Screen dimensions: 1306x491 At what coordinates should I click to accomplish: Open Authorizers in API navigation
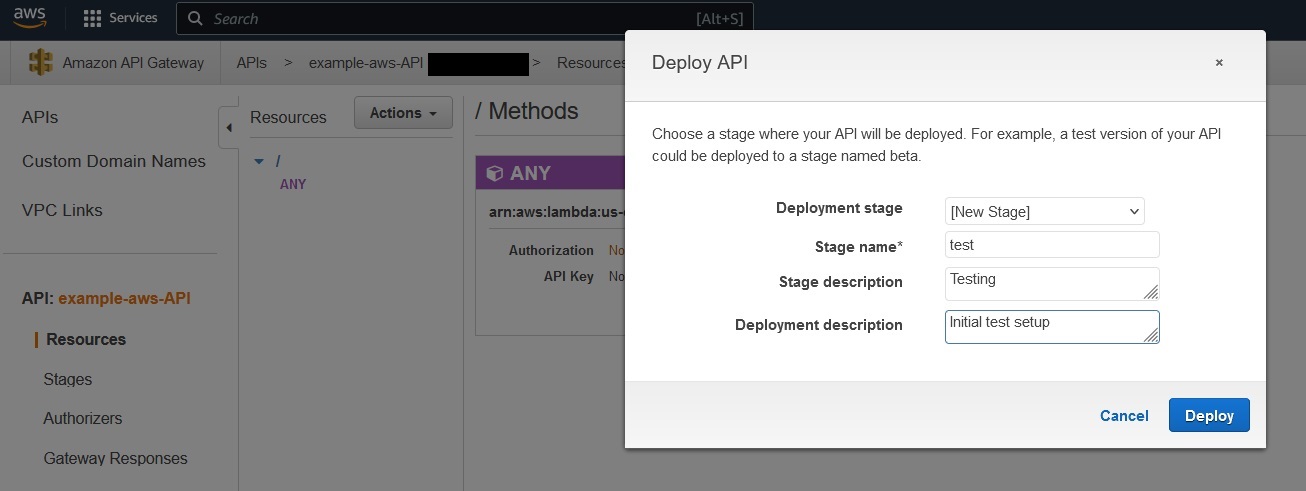(x=83, y=418)
